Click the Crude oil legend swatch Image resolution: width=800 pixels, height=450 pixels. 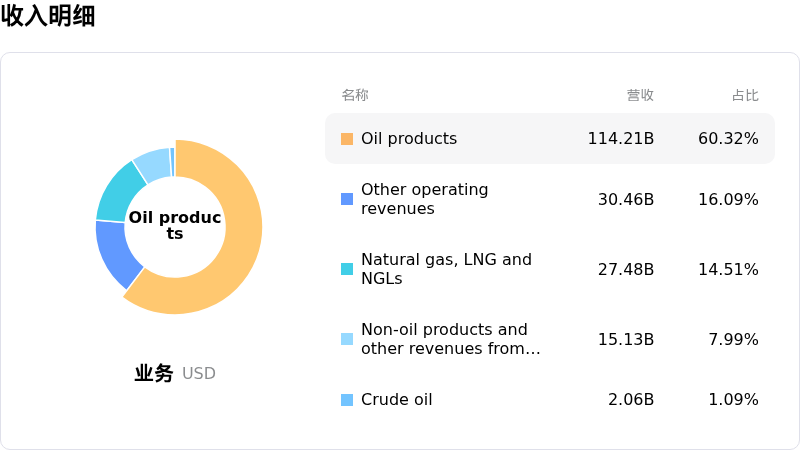click(347, 400)
